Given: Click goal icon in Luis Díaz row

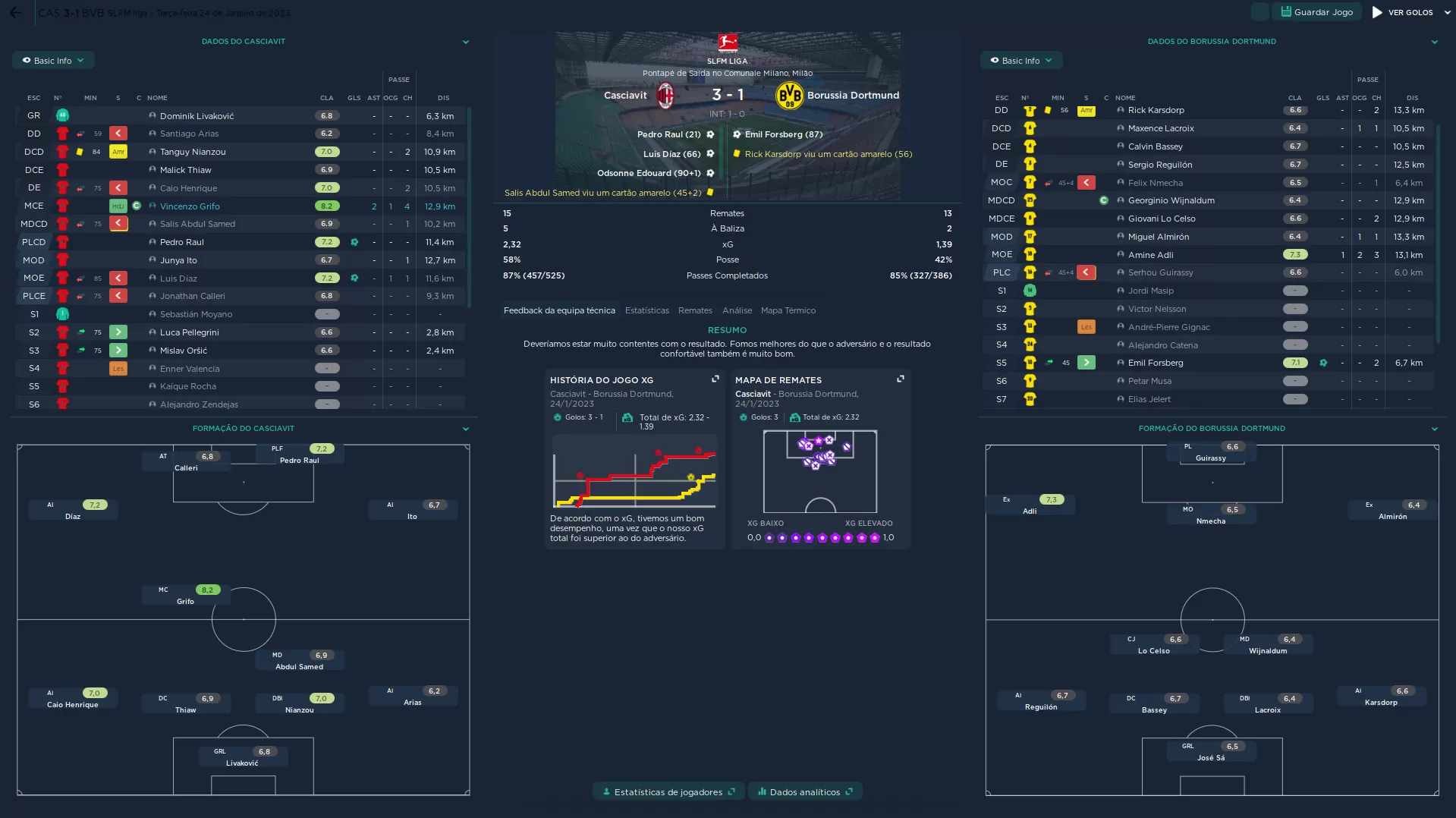Looking at the screenshot, I should tap(354, 278).
